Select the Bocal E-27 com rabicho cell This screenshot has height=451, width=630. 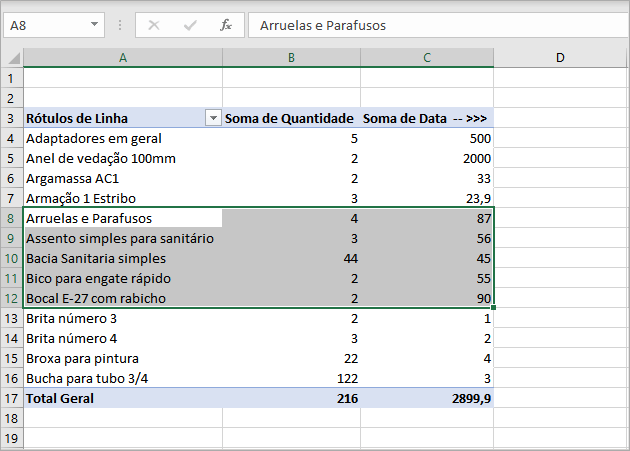(x=123, y=298)
